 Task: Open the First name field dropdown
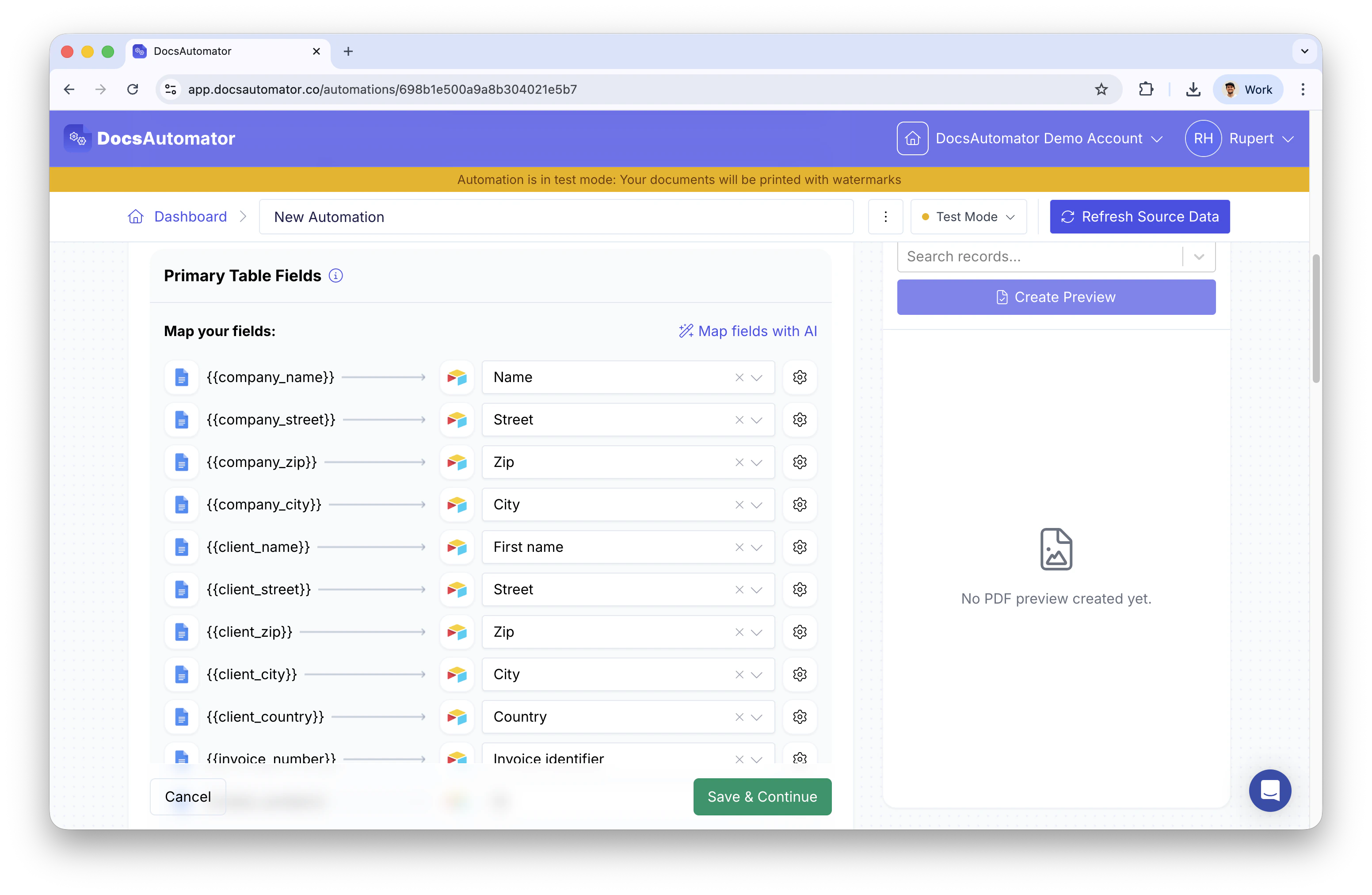point(756,547)
